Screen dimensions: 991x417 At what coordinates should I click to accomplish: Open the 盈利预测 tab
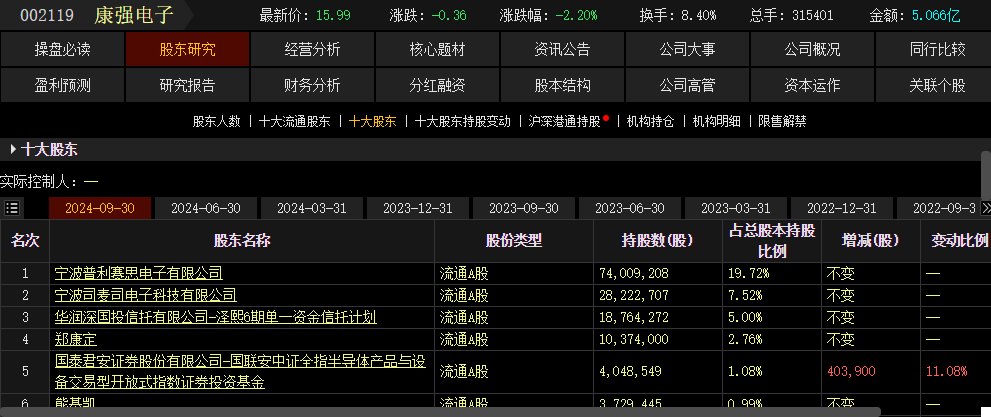(63, 85)
